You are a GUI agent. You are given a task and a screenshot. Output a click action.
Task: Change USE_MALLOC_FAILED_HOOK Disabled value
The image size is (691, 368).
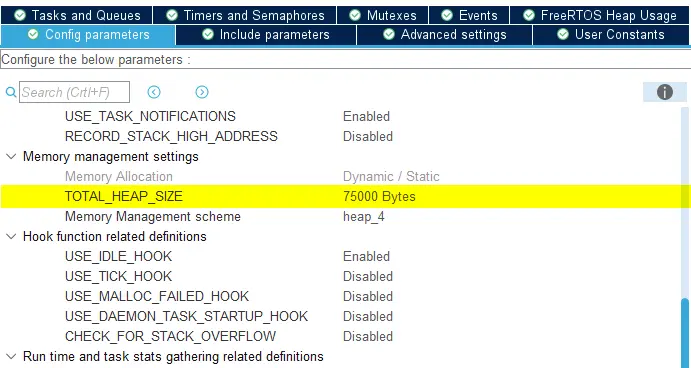point(368,296)
